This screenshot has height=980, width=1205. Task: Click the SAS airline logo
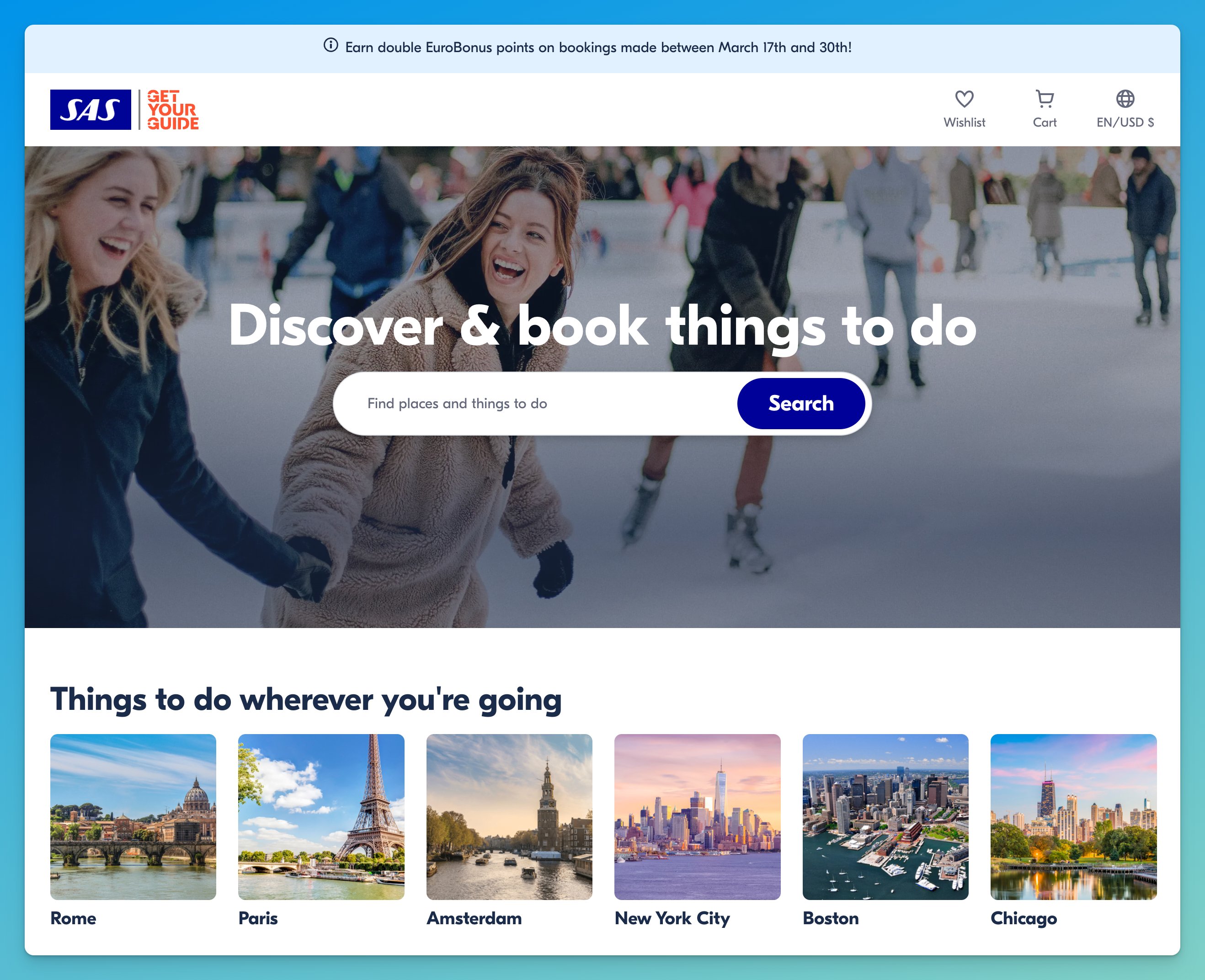(91, 110)
